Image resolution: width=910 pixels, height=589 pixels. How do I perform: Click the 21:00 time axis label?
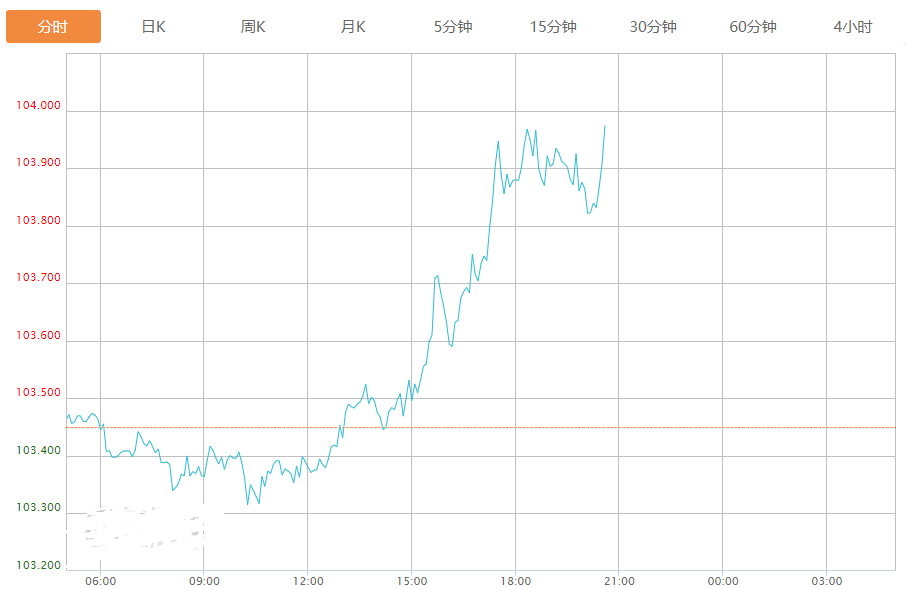pos(619,581)
